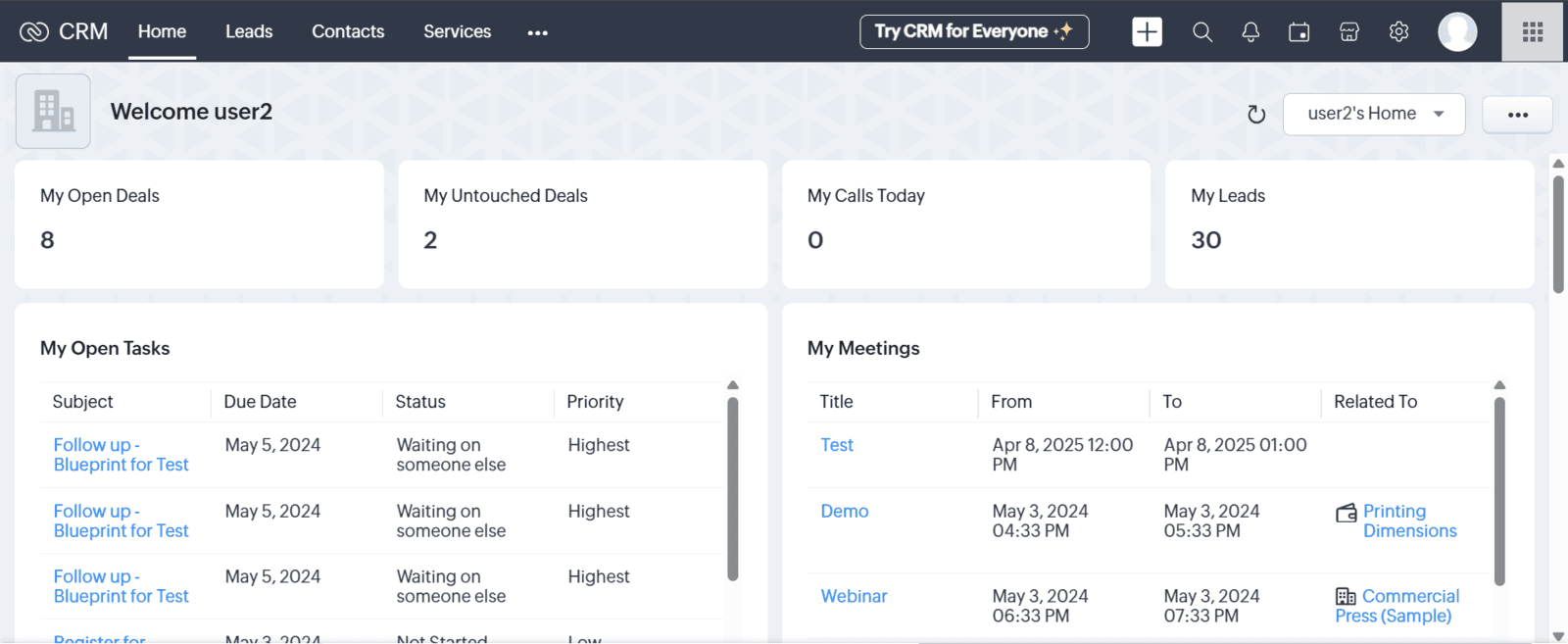This screenshot has height=644, width=1568.
Task: Click the company building logo thumbnail
Action: 53,111
